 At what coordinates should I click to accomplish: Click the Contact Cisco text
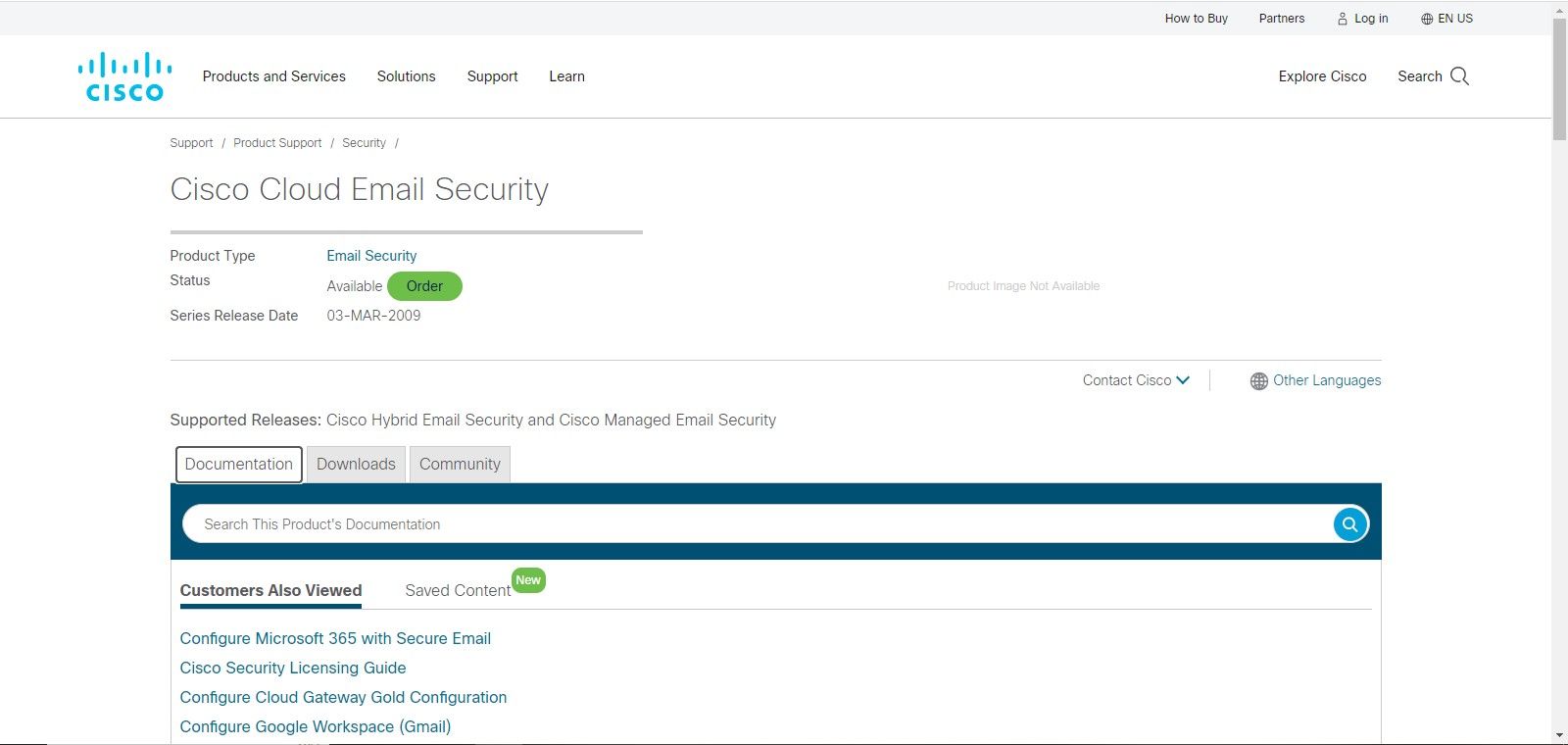point(1127,380)
